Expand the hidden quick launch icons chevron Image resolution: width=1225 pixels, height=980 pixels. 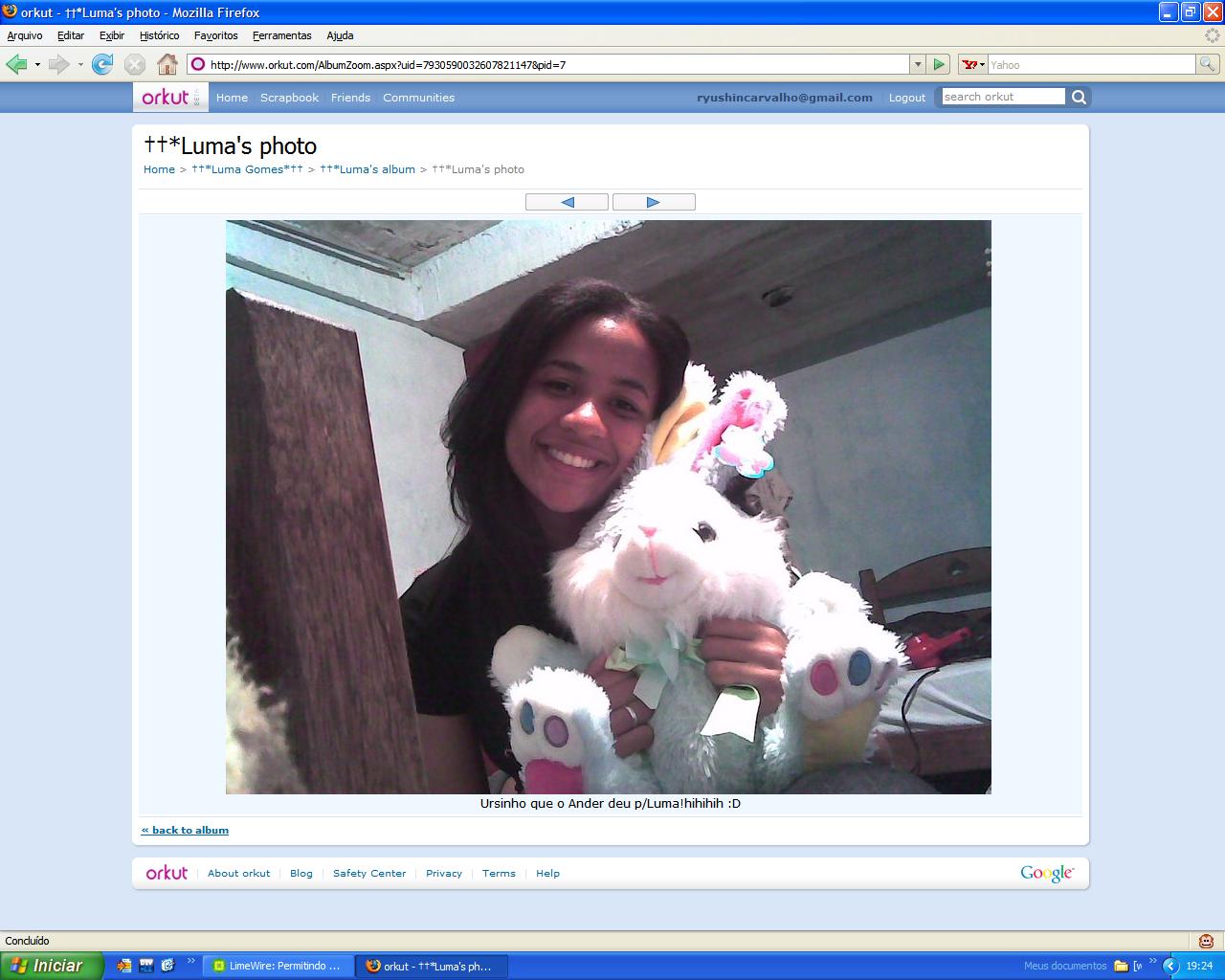(190, 961)
